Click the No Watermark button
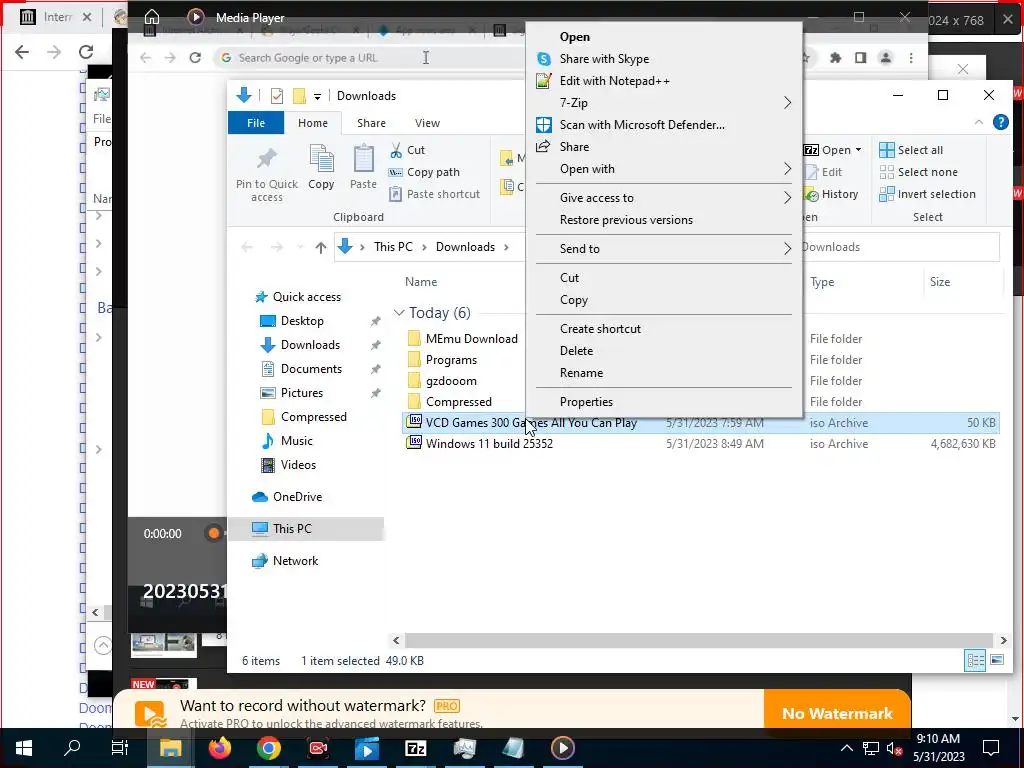The width and height of the screenshot is (1024, 768). [x=837, y=713]
